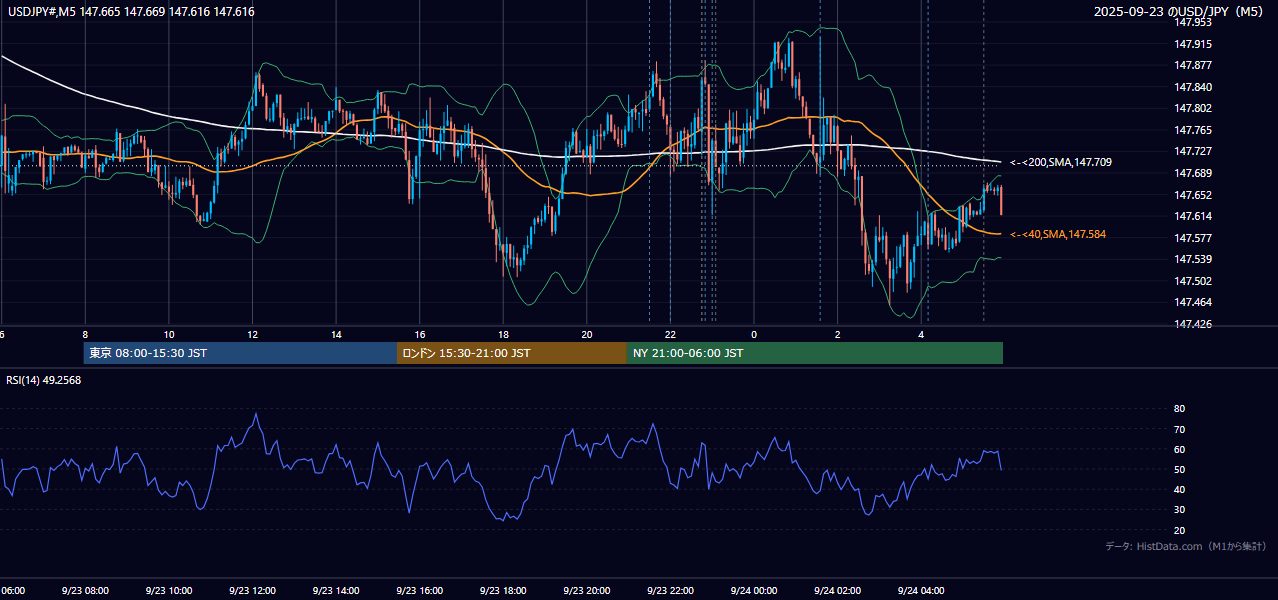
Task: Click the 9/23 12:00 bottom time label
Action: (x=252, y=591)
